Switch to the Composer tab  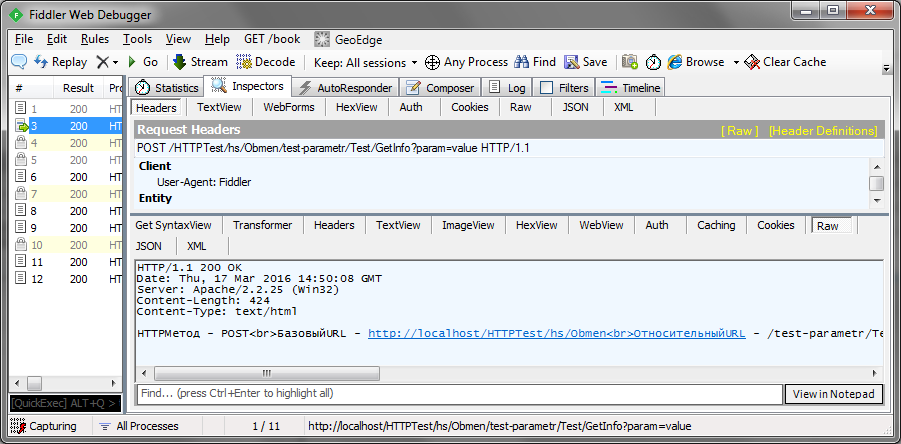pos(440,88)
